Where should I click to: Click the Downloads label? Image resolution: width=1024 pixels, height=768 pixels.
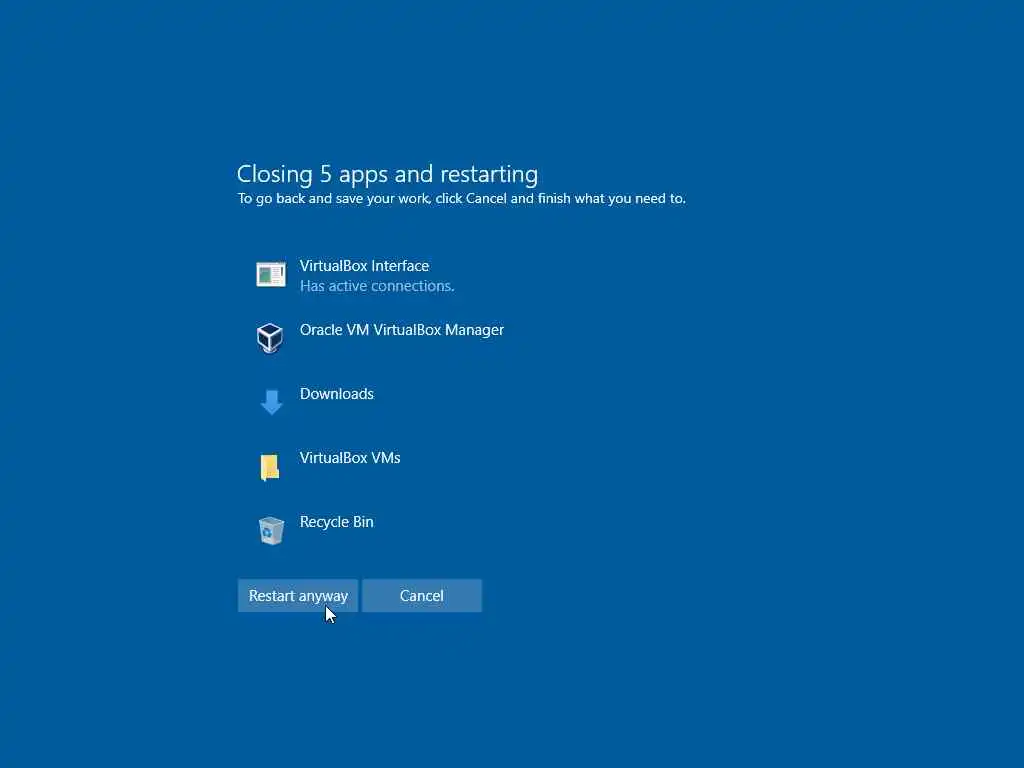[x=336, y=394]
